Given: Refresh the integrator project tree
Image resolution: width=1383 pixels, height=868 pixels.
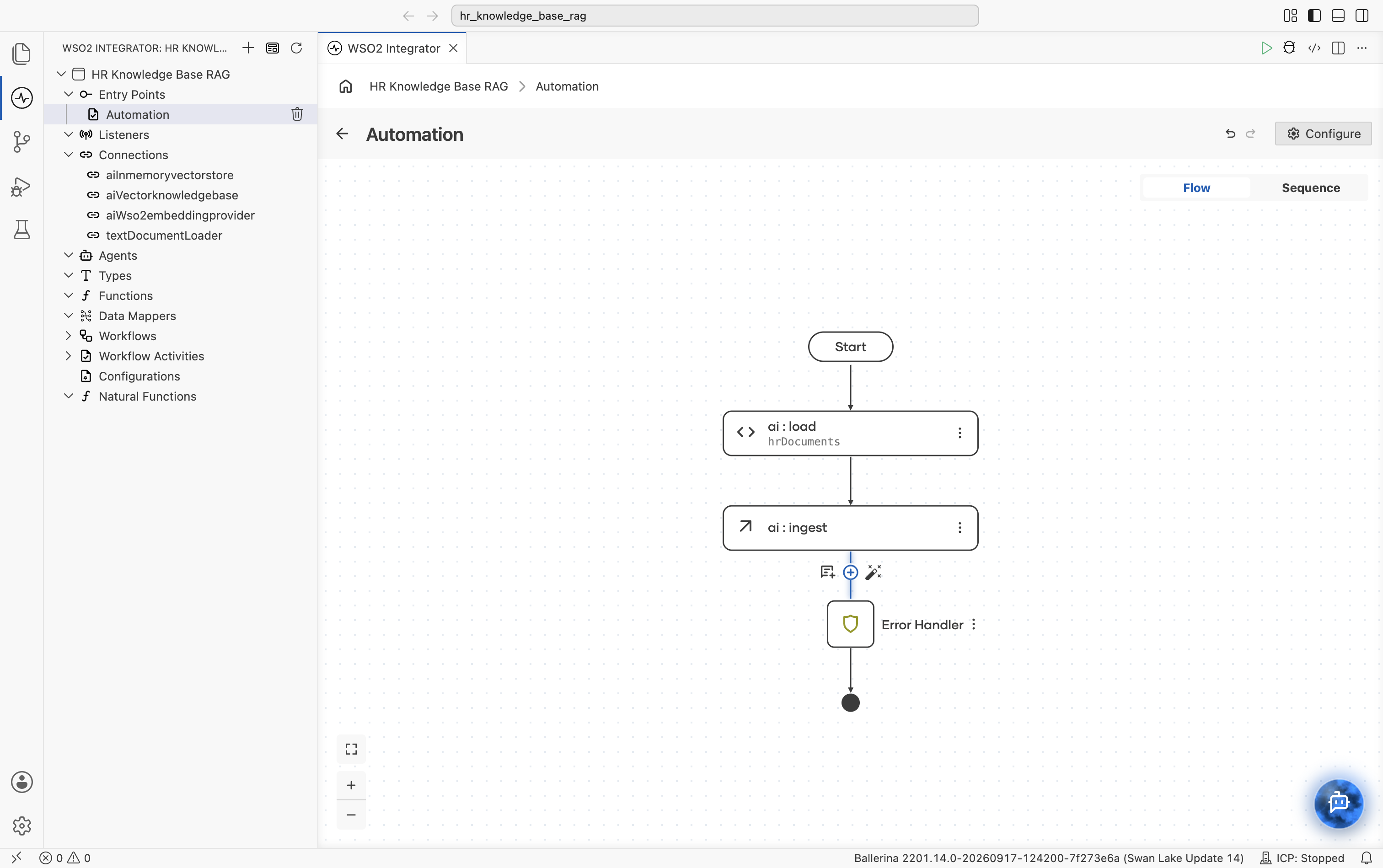Looking at the screenshot, I should pyautogui.click(x=296, y=48).
